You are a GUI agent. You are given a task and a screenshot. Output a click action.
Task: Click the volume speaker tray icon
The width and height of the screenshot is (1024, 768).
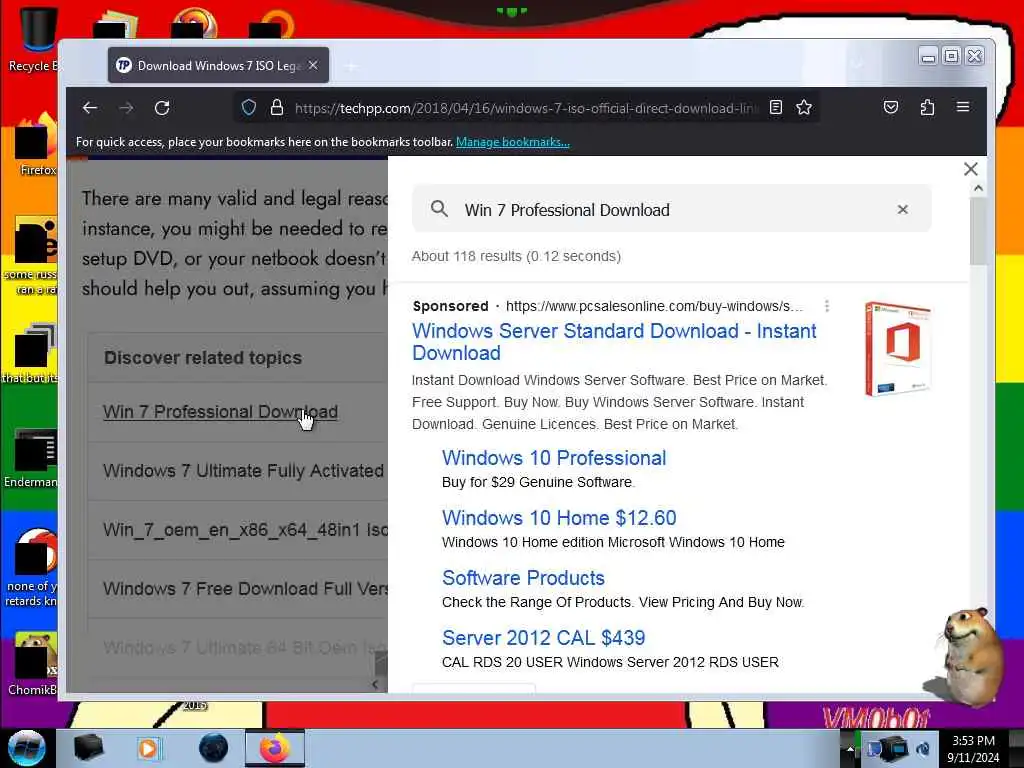pyautogui.click(x=923, y=749)
